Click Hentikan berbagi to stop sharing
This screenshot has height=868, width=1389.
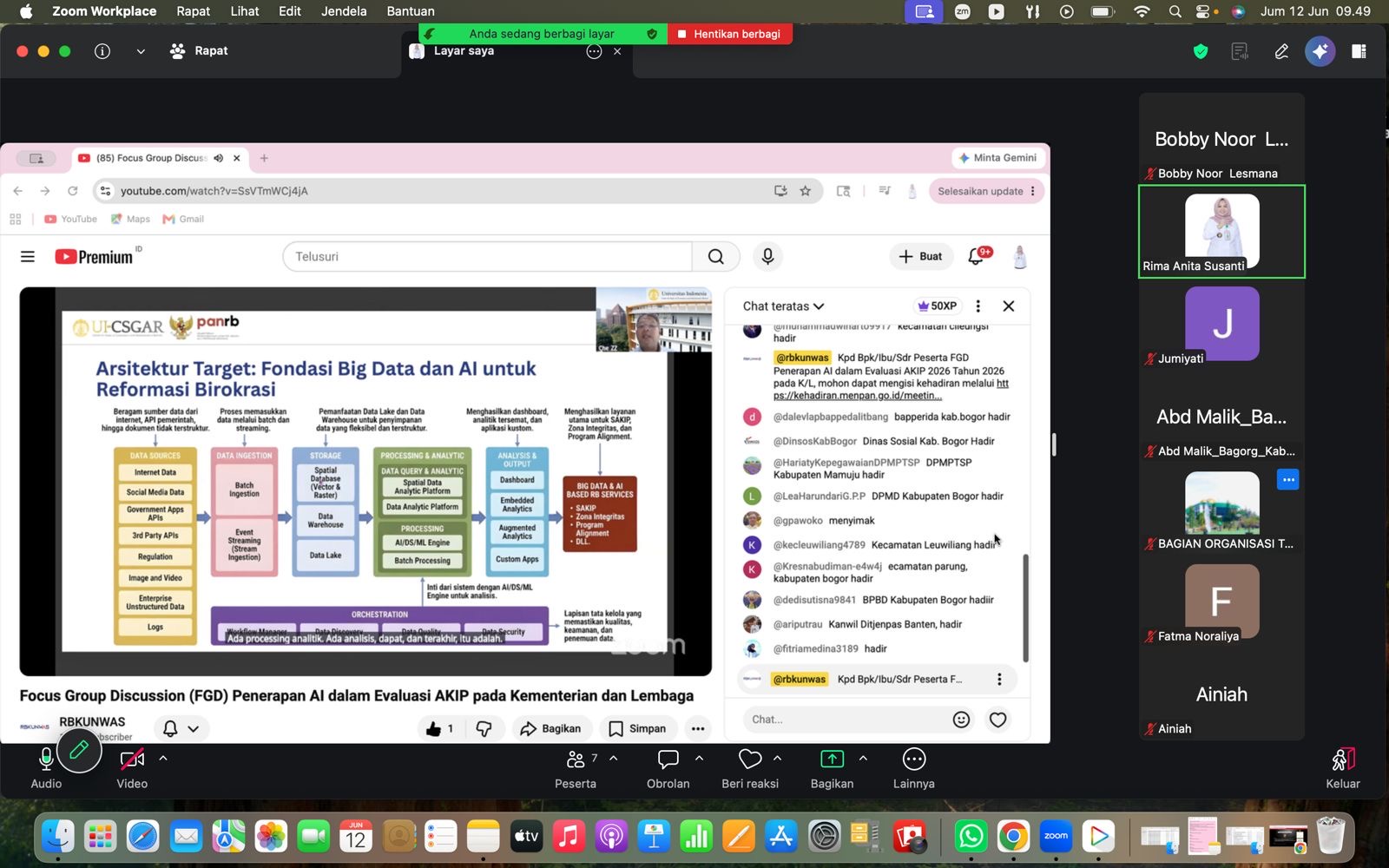pos(729,34)
